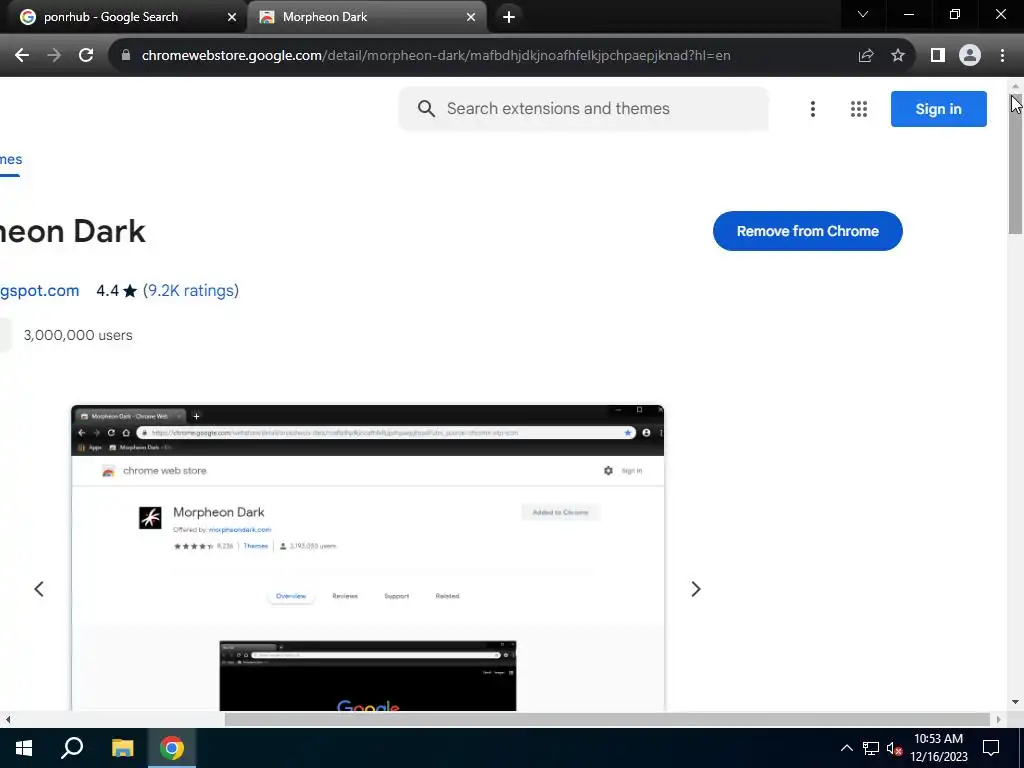The image size is (1024, 768).
Task: Click the scroll right arrow
Action: [998, 720]
